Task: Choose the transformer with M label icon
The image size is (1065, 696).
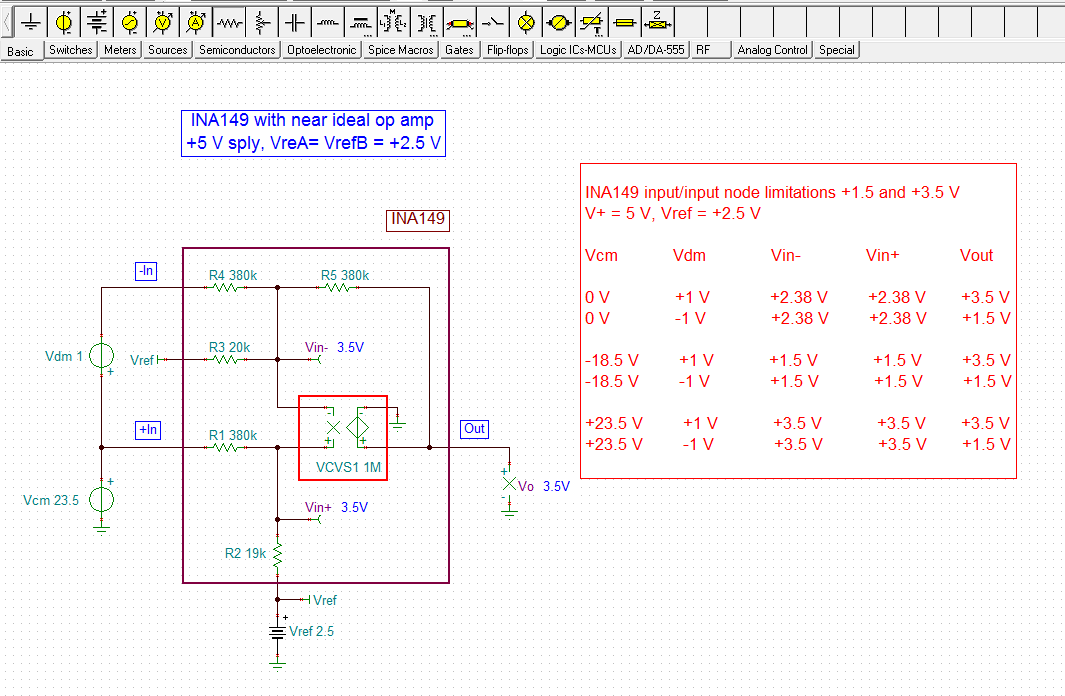Action: click(394, 22)
